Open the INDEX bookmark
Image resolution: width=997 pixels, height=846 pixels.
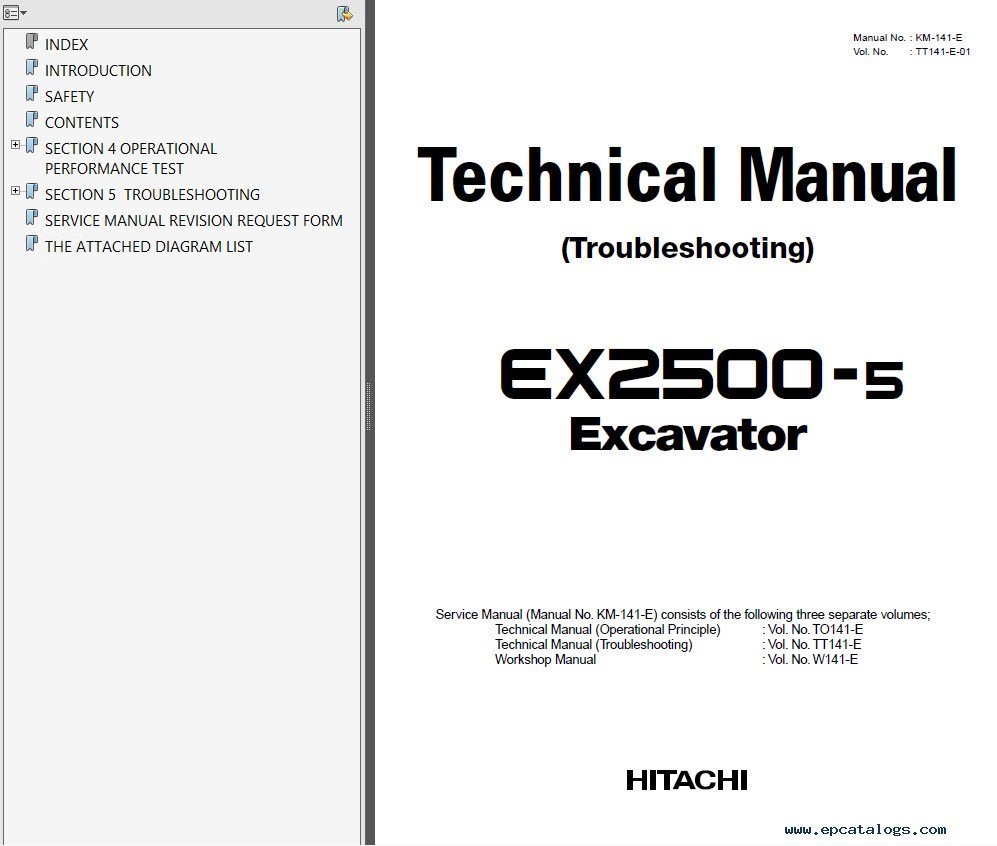[x=66, y=44]
